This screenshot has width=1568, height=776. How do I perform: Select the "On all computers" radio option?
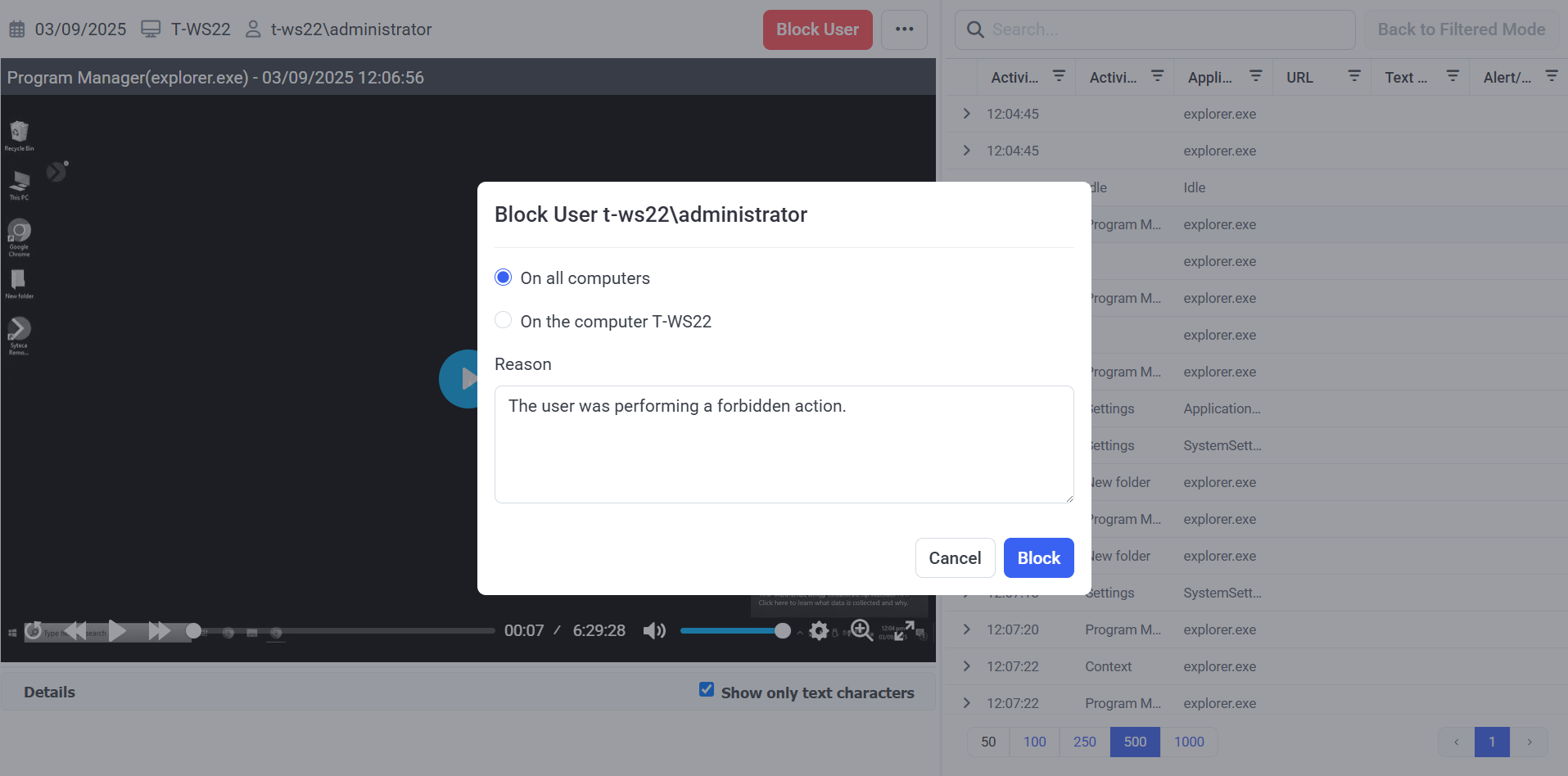pyautogui.click(x=504, y=277)
